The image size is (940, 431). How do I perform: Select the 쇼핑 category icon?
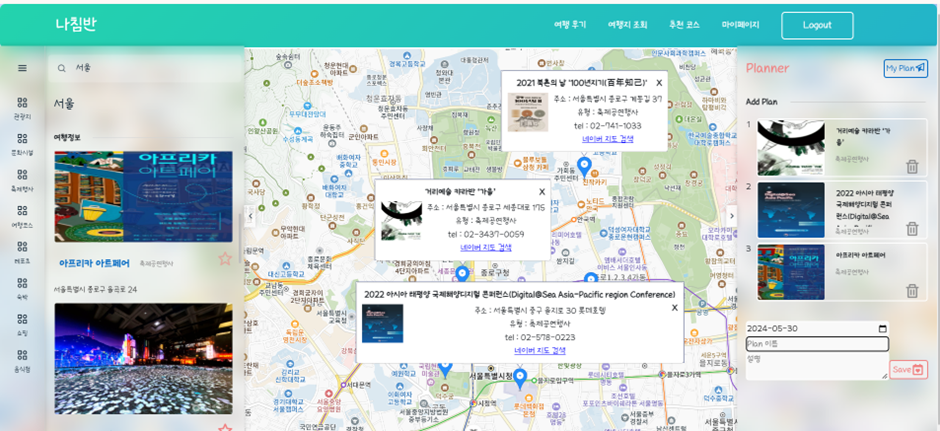coord(22,318)
